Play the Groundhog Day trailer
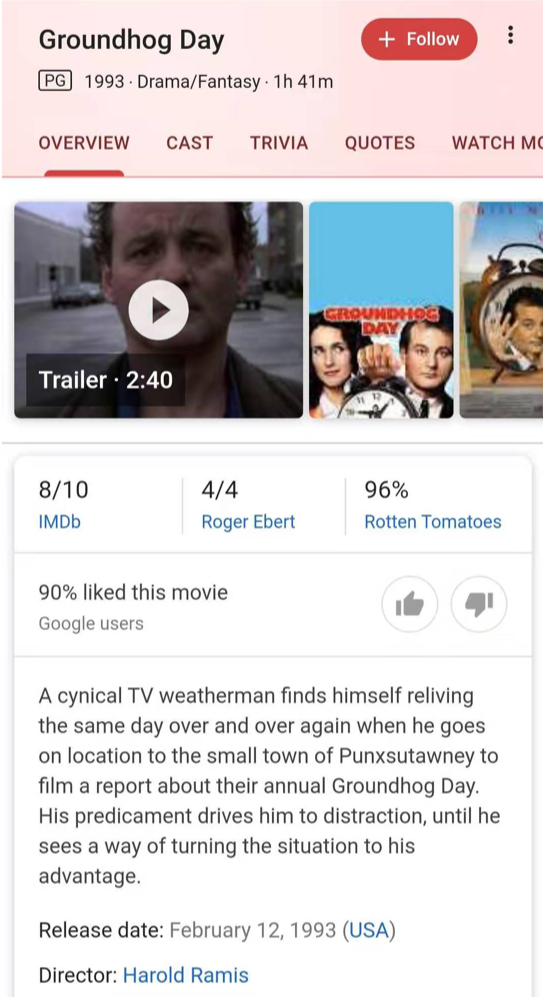The width and height of the screenshot is (543, 997). click(158, 310)
